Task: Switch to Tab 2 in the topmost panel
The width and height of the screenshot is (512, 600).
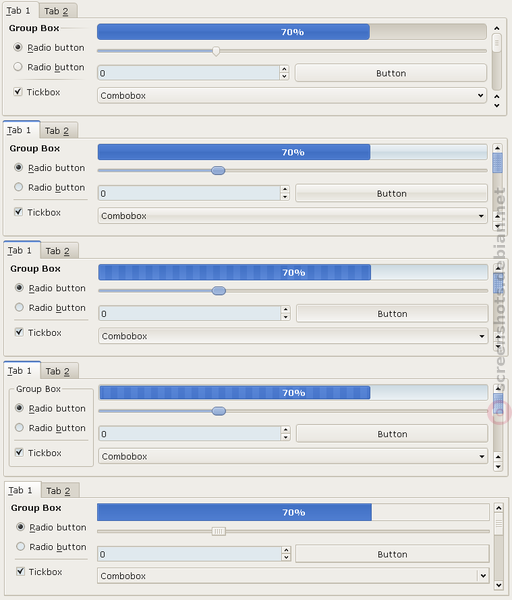Action: 57,11
